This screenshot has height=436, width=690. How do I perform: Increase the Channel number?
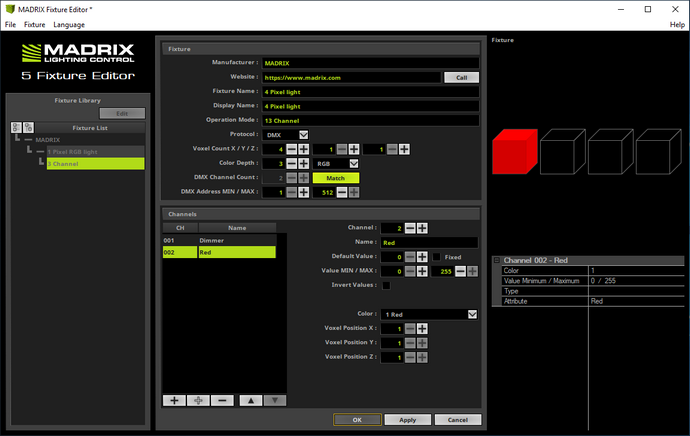click(422, 228)
